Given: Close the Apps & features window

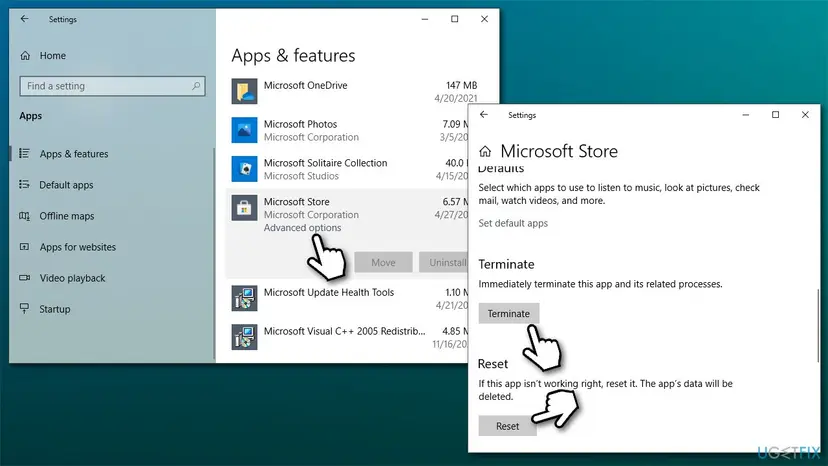Looking at the screenshot, I should [484, 19].
